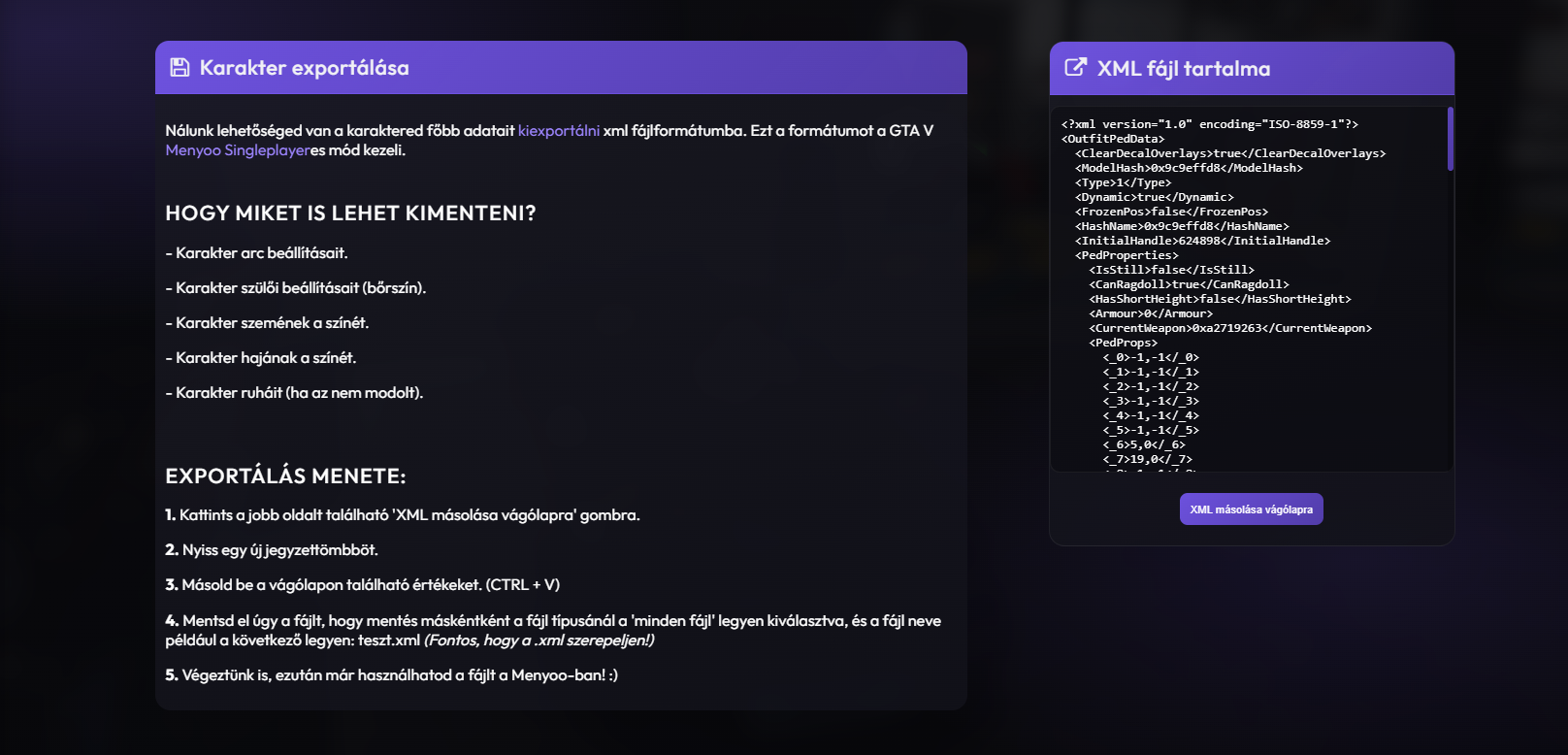Click the xml version declaration line
Viewport: 1568px width, 755px height.
pyautogui.click(x=1209, y=124)
